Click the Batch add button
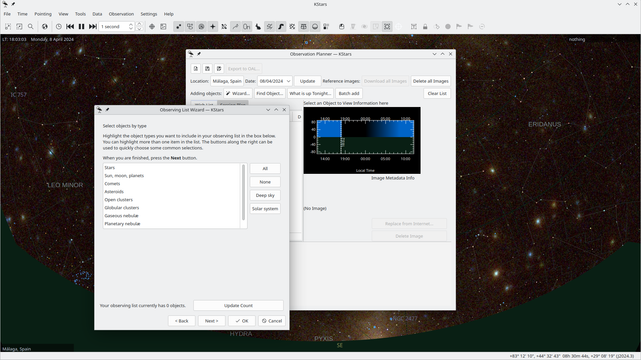 pos(349,94)
